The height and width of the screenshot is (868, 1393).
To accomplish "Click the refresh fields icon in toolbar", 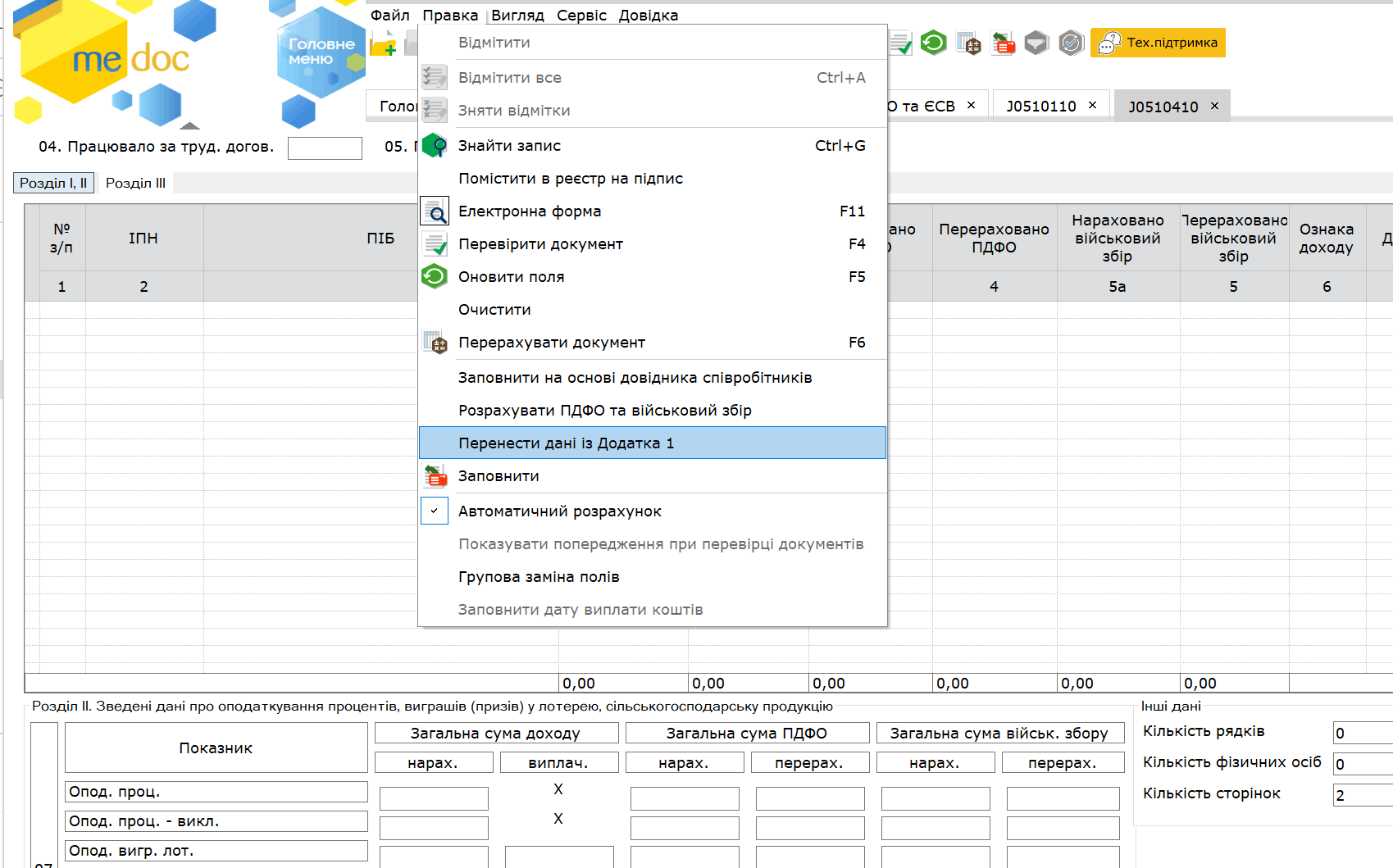I will tap(933, 43).
